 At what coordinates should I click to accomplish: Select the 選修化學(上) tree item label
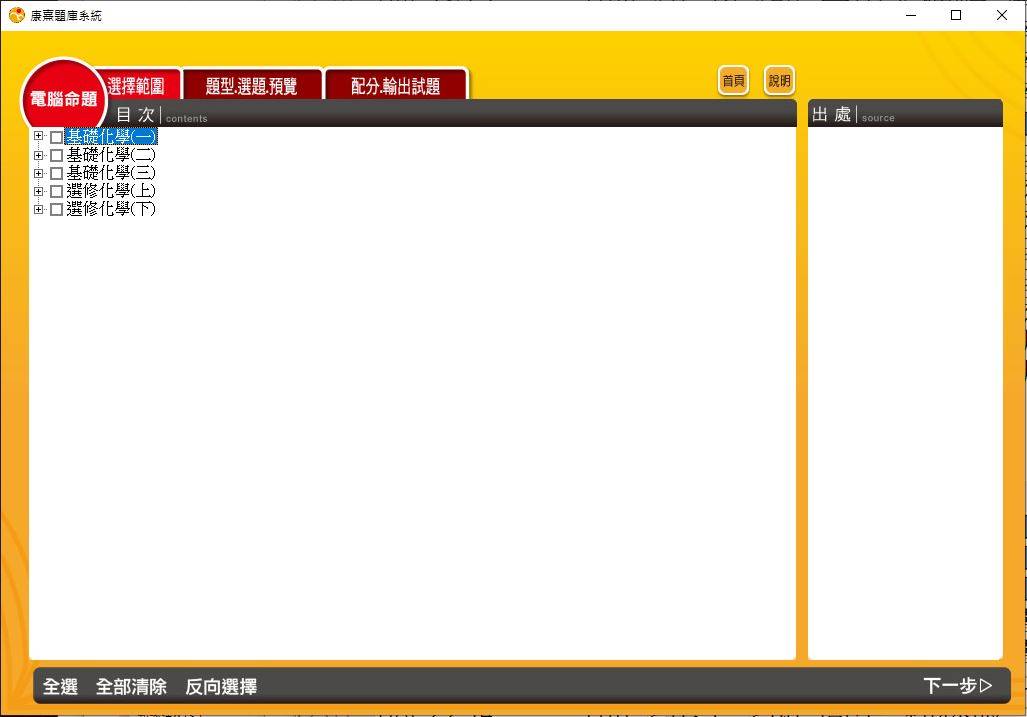(x=111, y=191)
